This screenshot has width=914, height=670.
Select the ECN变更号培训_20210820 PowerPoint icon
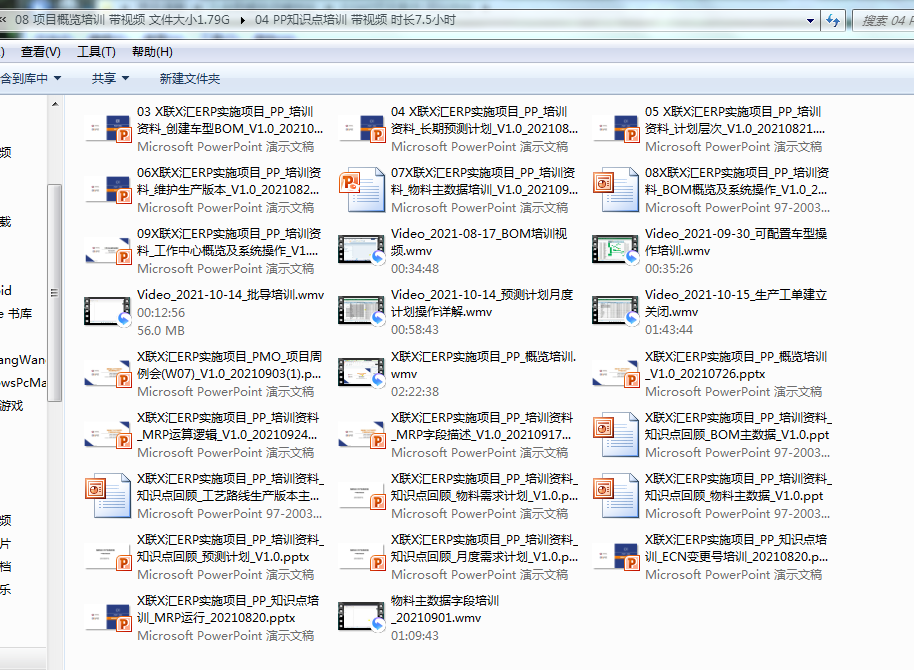615,556
